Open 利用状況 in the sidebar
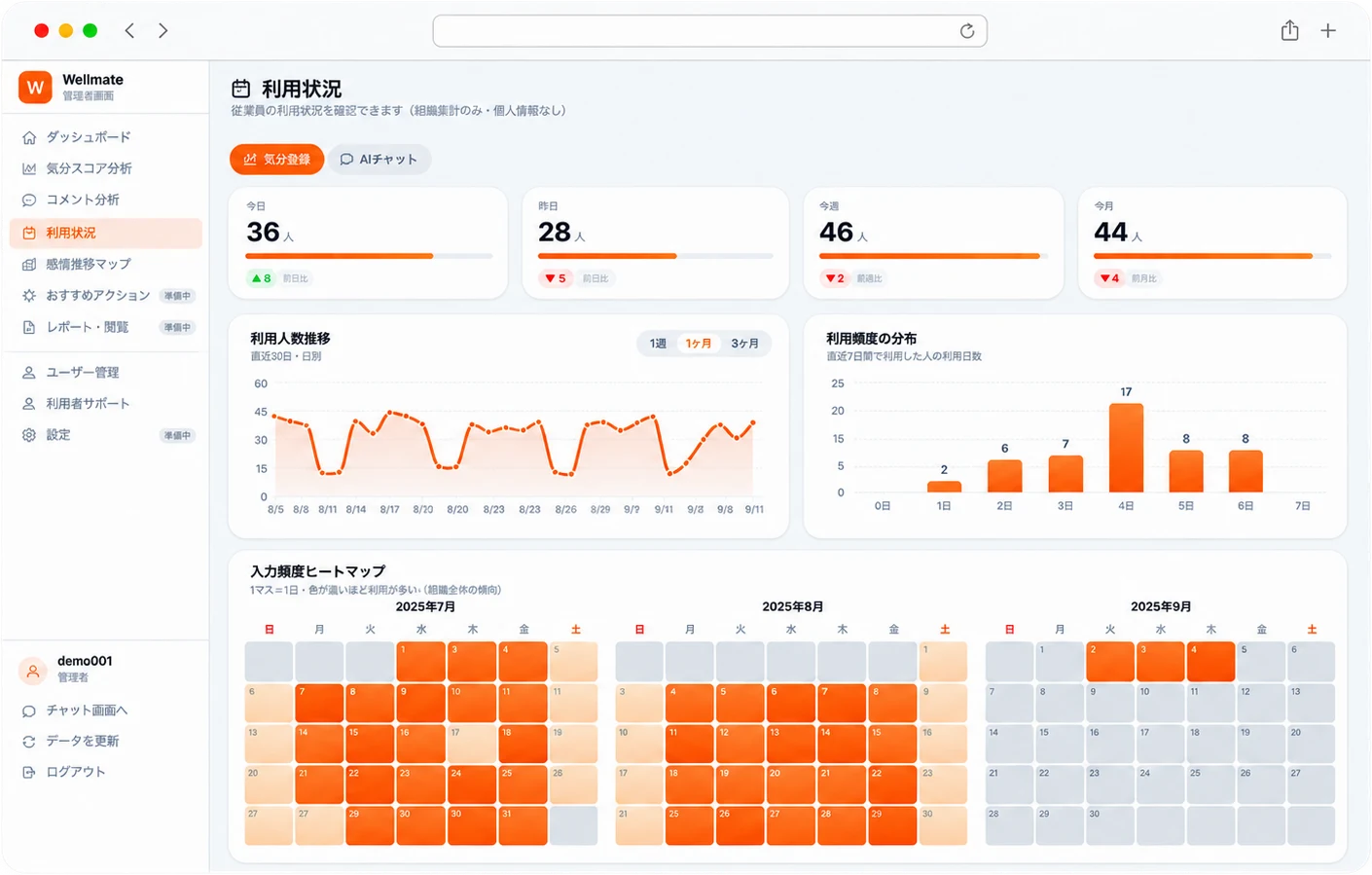This screenshot has width=1372, height=875. [x=106, y=233]
